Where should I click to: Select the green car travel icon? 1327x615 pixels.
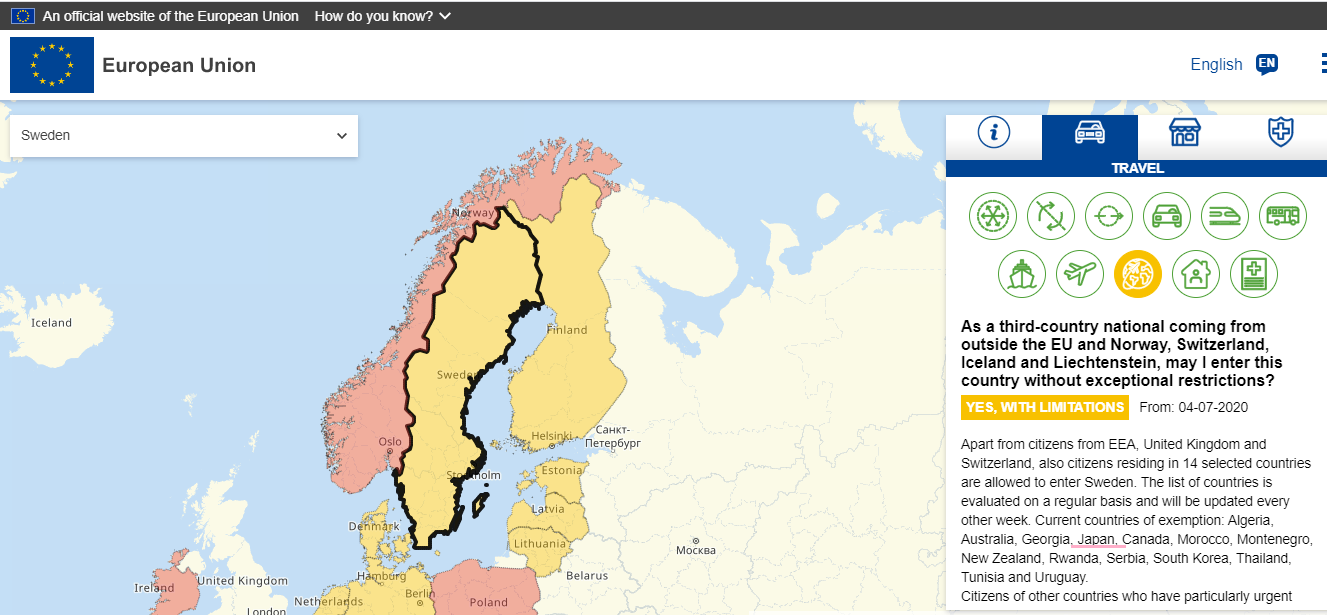(x=1167, y=216)
